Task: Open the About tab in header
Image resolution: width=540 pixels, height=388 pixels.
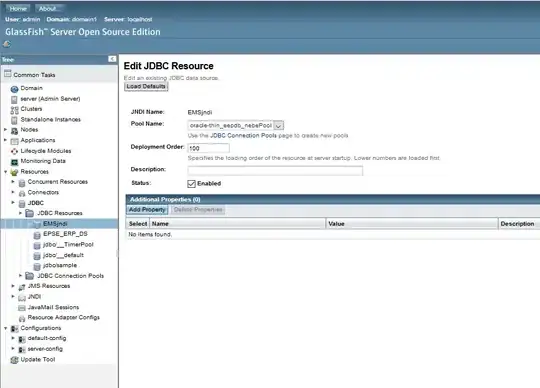Action: point(48,8)
